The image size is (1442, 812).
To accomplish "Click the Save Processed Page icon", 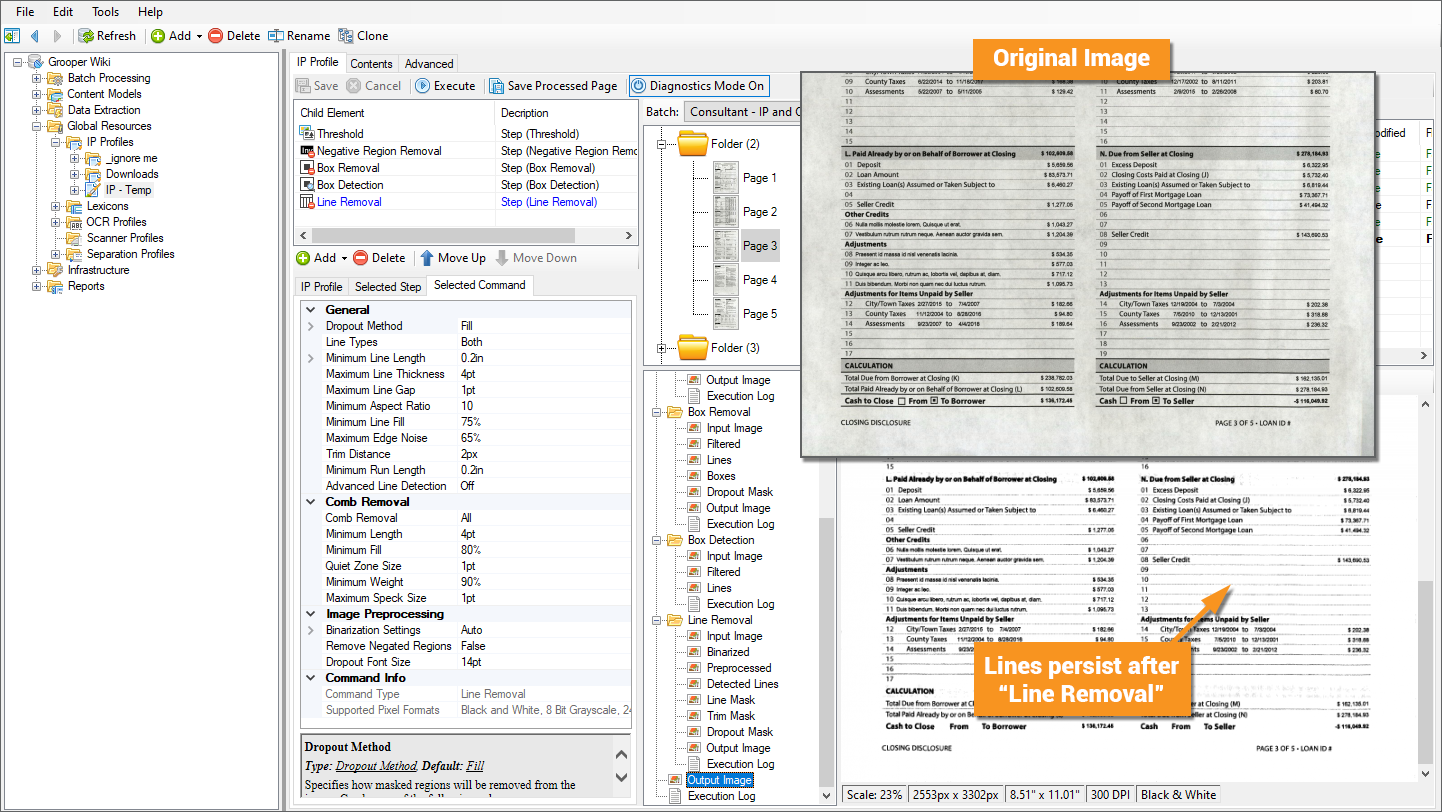I will [496, 86].
